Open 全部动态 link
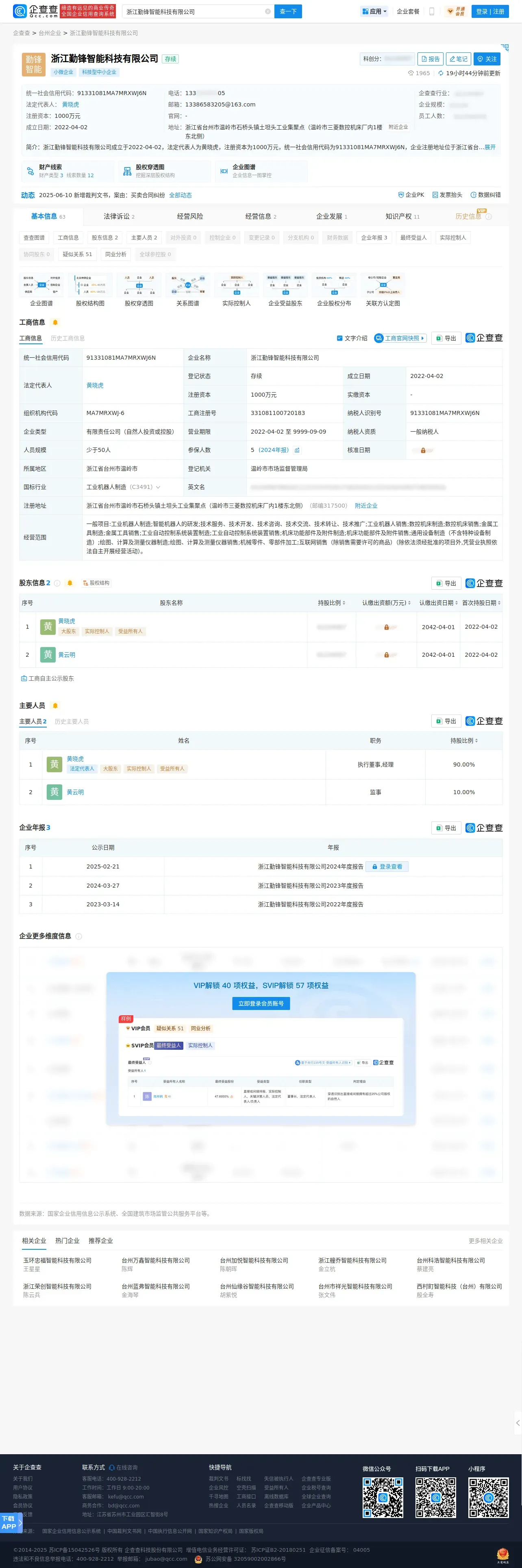 click(180, 195)
